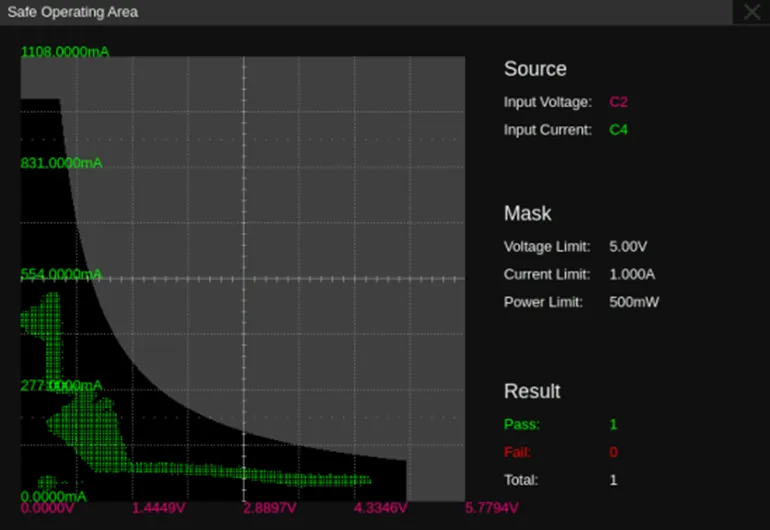Click the 500mW power limit value
Image resolution: width=770 pixels, height=530 pixels.
tap(634, 302)
